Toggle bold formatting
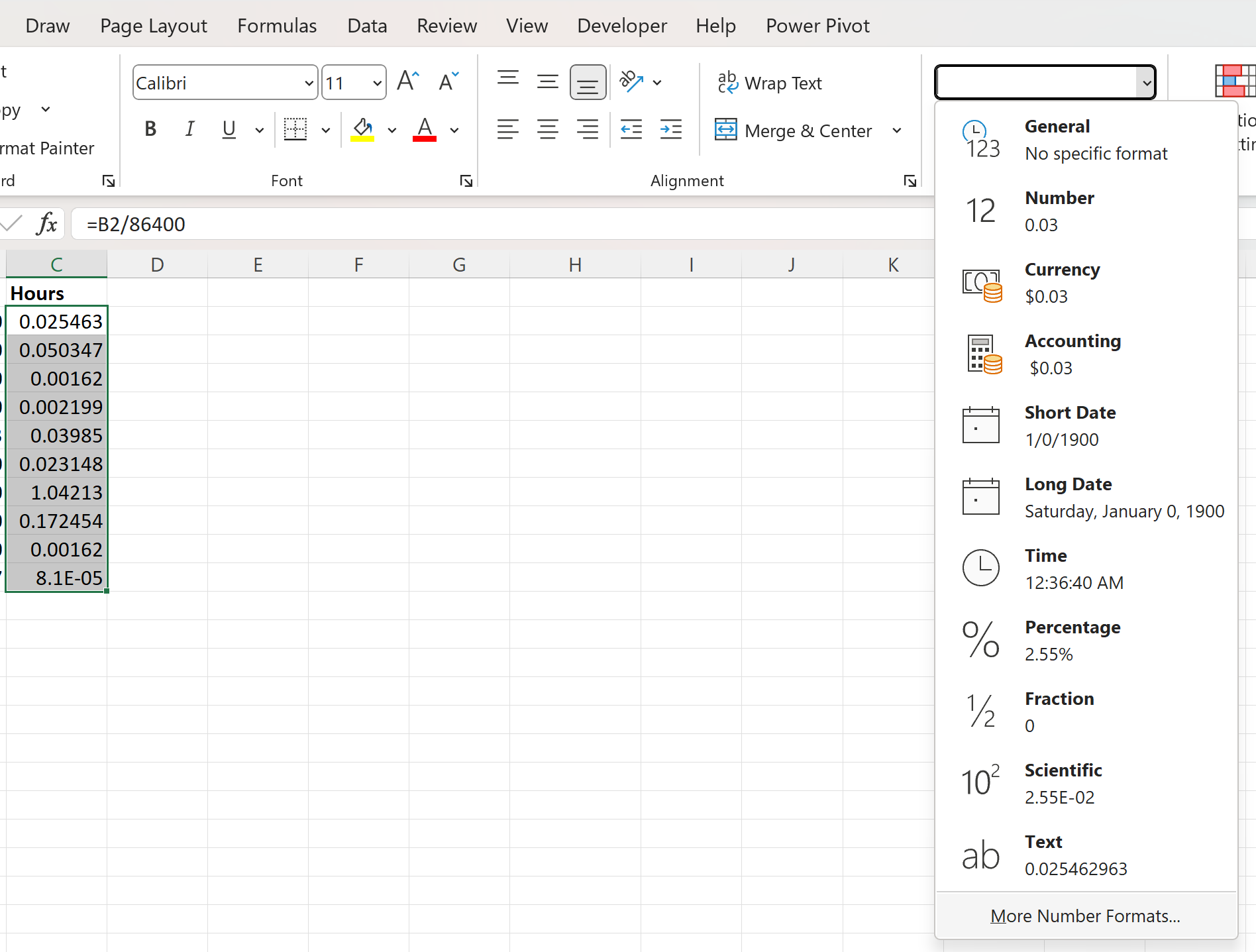This screenshot has width=1256, height=952. pos(150,129)
